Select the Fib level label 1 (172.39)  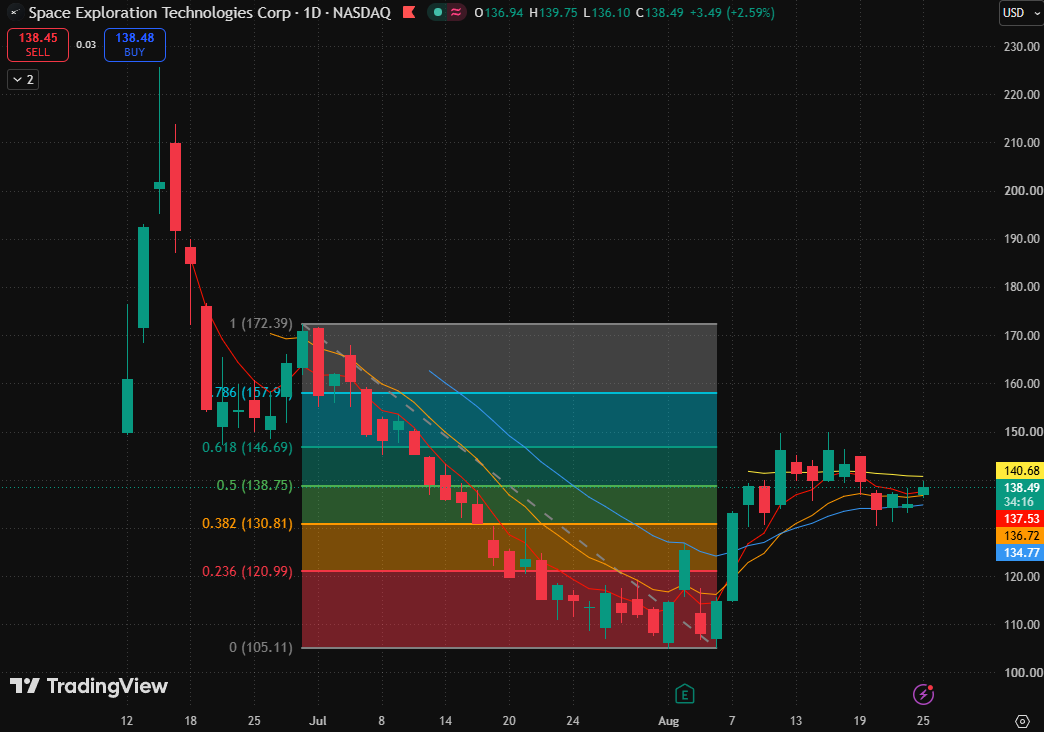[261, 324]
